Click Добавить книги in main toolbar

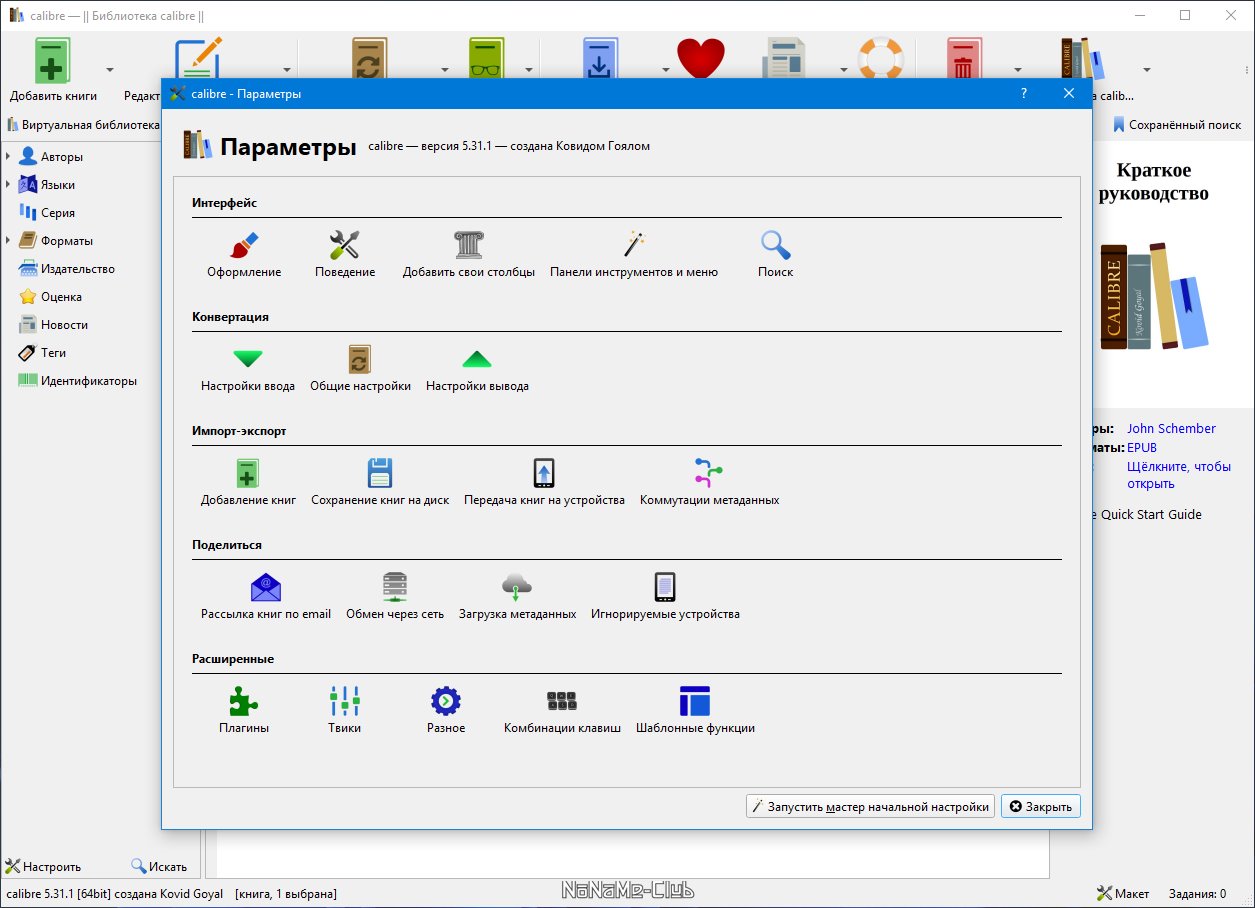(x=53, y=70)
